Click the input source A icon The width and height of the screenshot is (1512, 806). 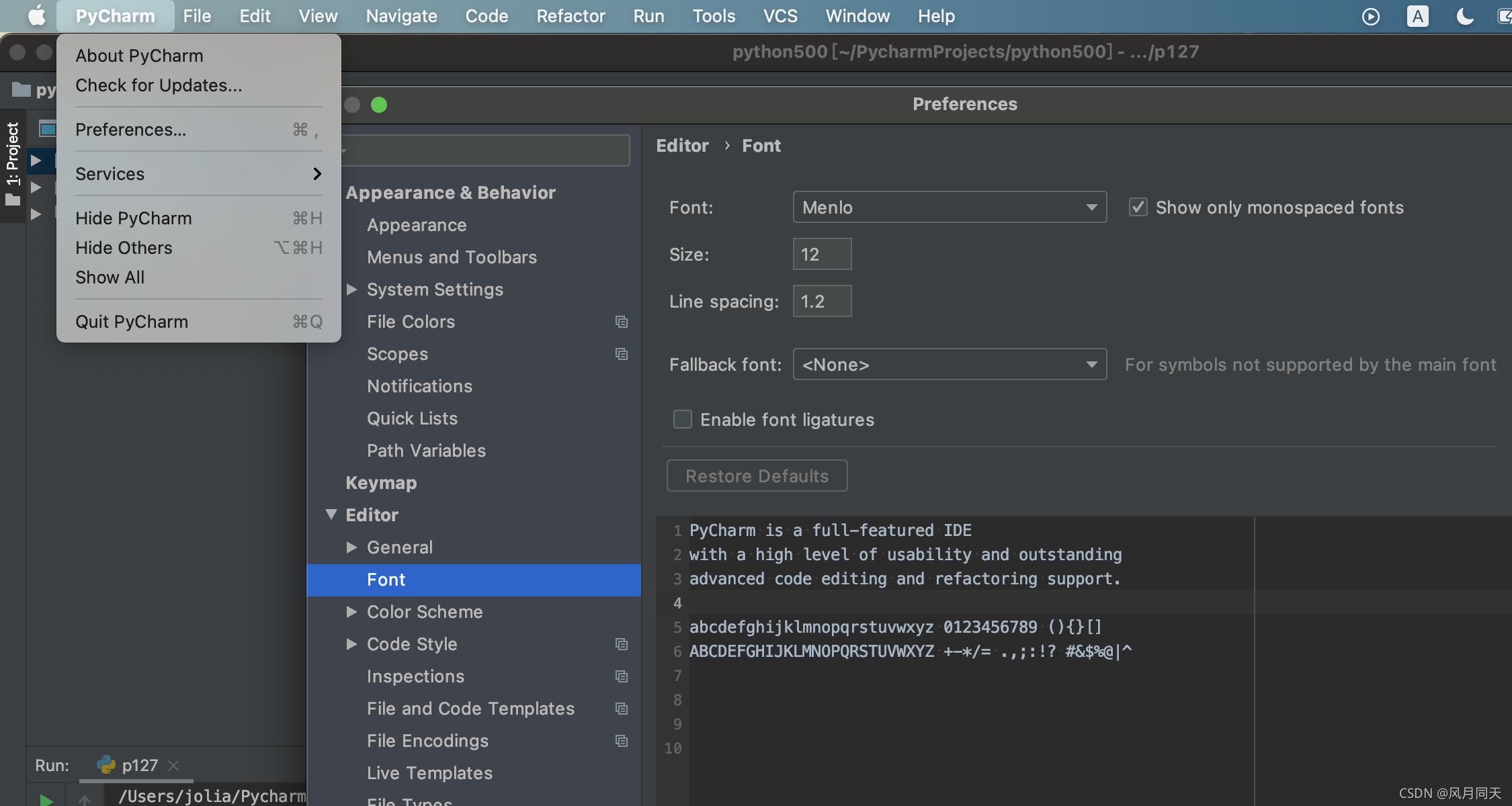pyautogui.click(x=1417, y=16)
